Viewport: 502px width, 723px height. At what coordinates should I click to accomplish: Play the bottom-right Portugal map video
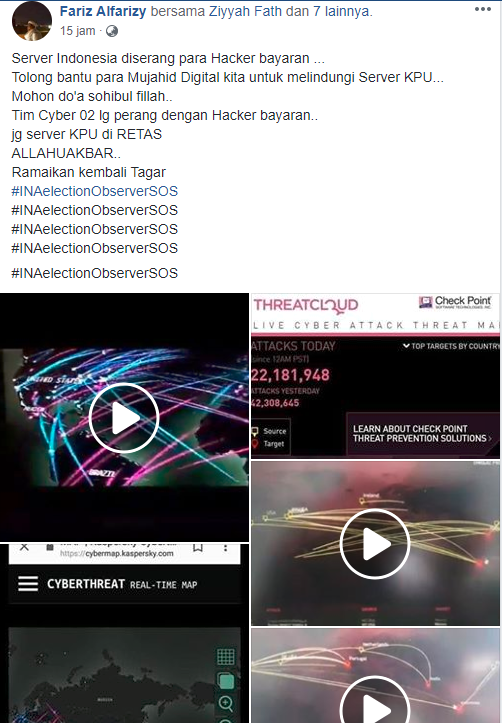coord(375,701)
